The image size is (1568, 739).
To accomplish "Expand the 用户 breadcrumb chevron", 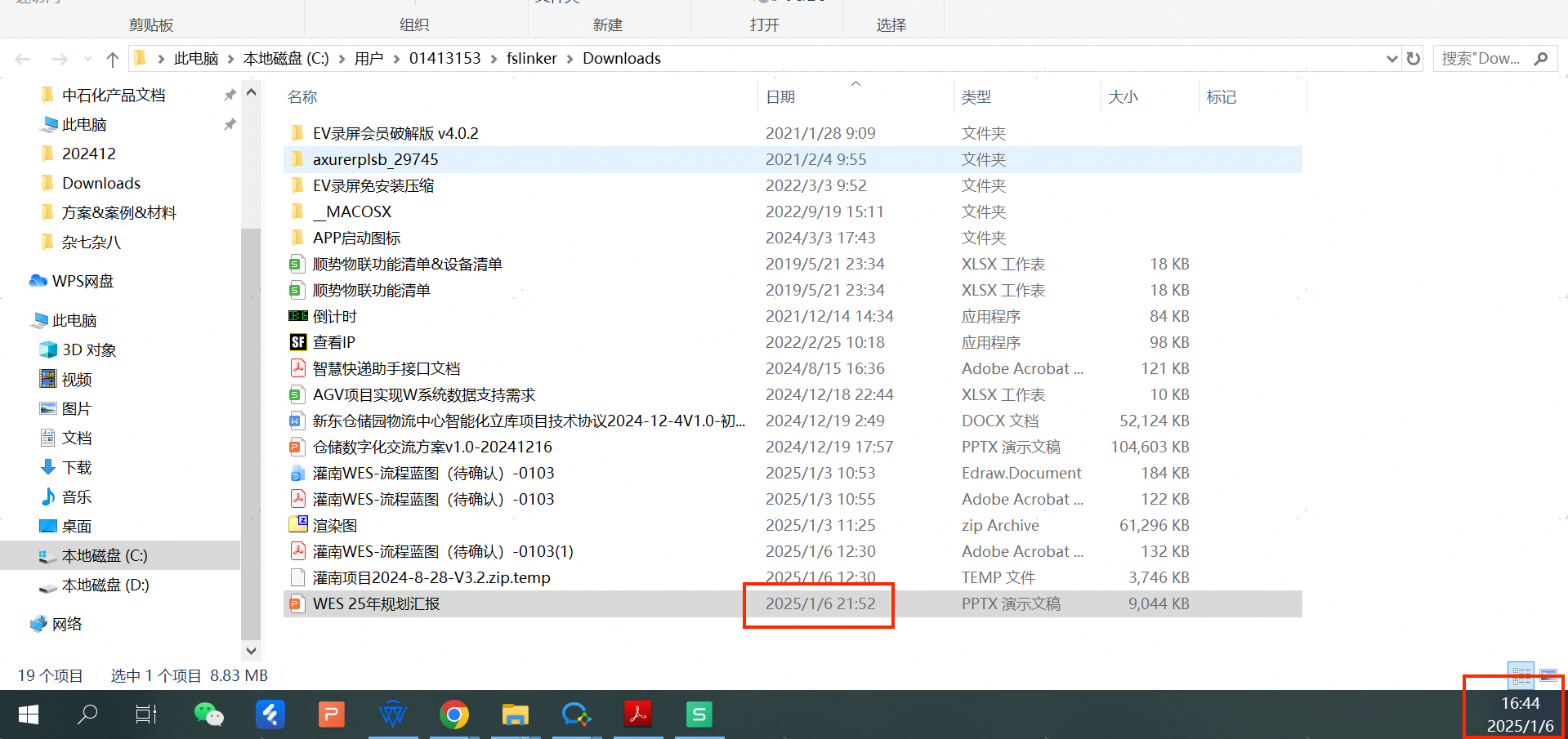I will [x=396, y=59].
